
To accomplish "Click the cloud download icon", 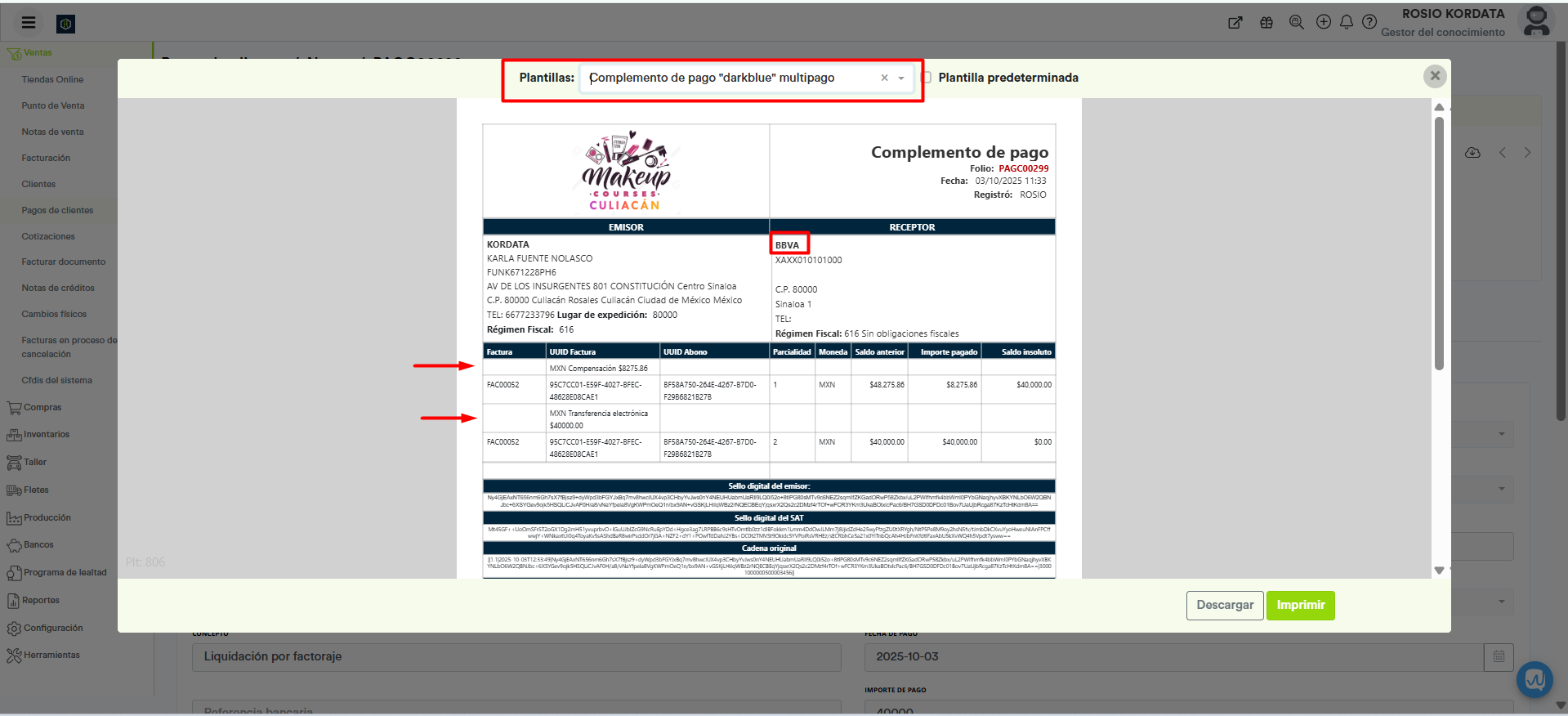I will click(1472, 153).
